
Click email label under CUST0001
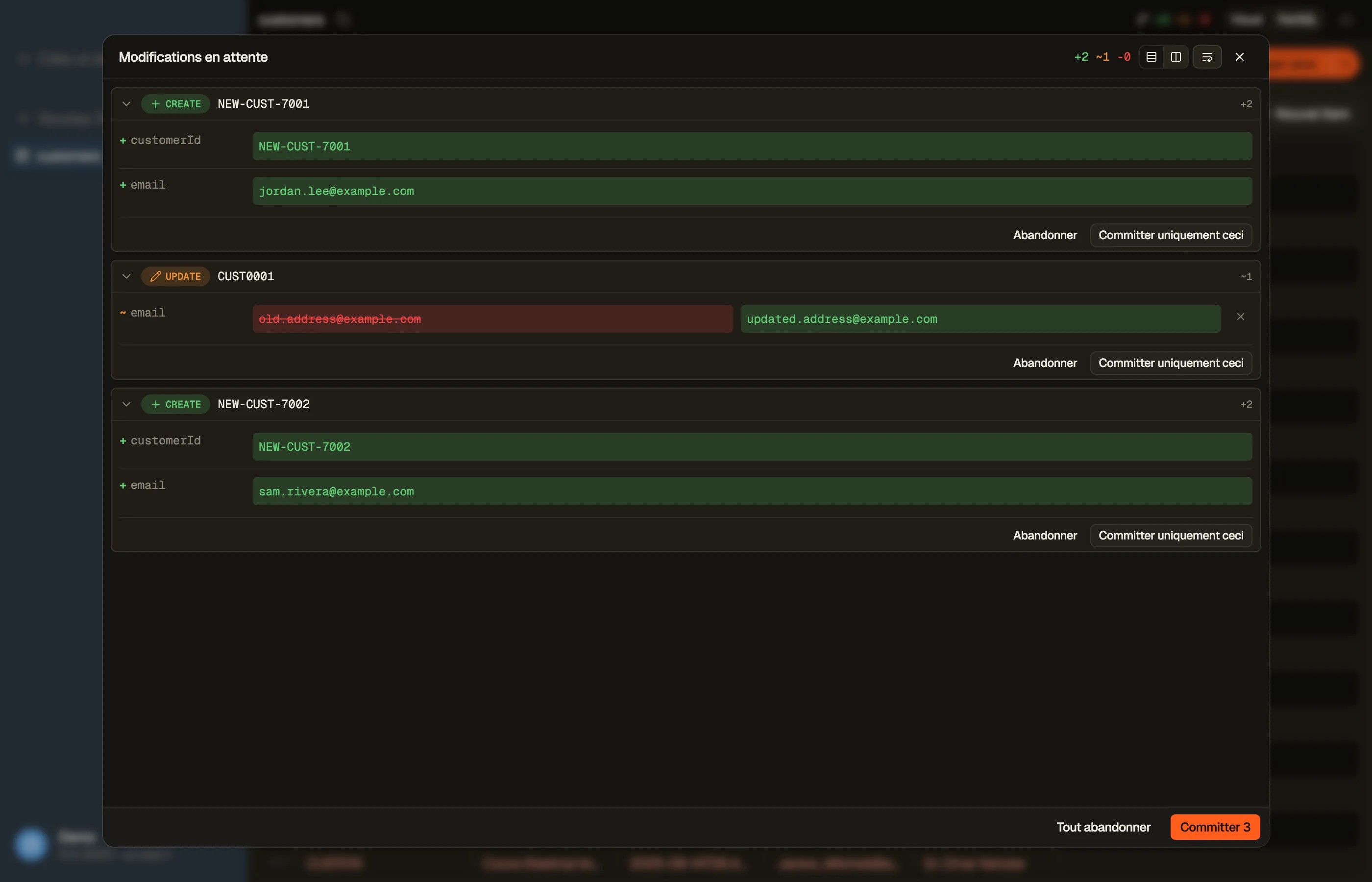coord(148,313)
